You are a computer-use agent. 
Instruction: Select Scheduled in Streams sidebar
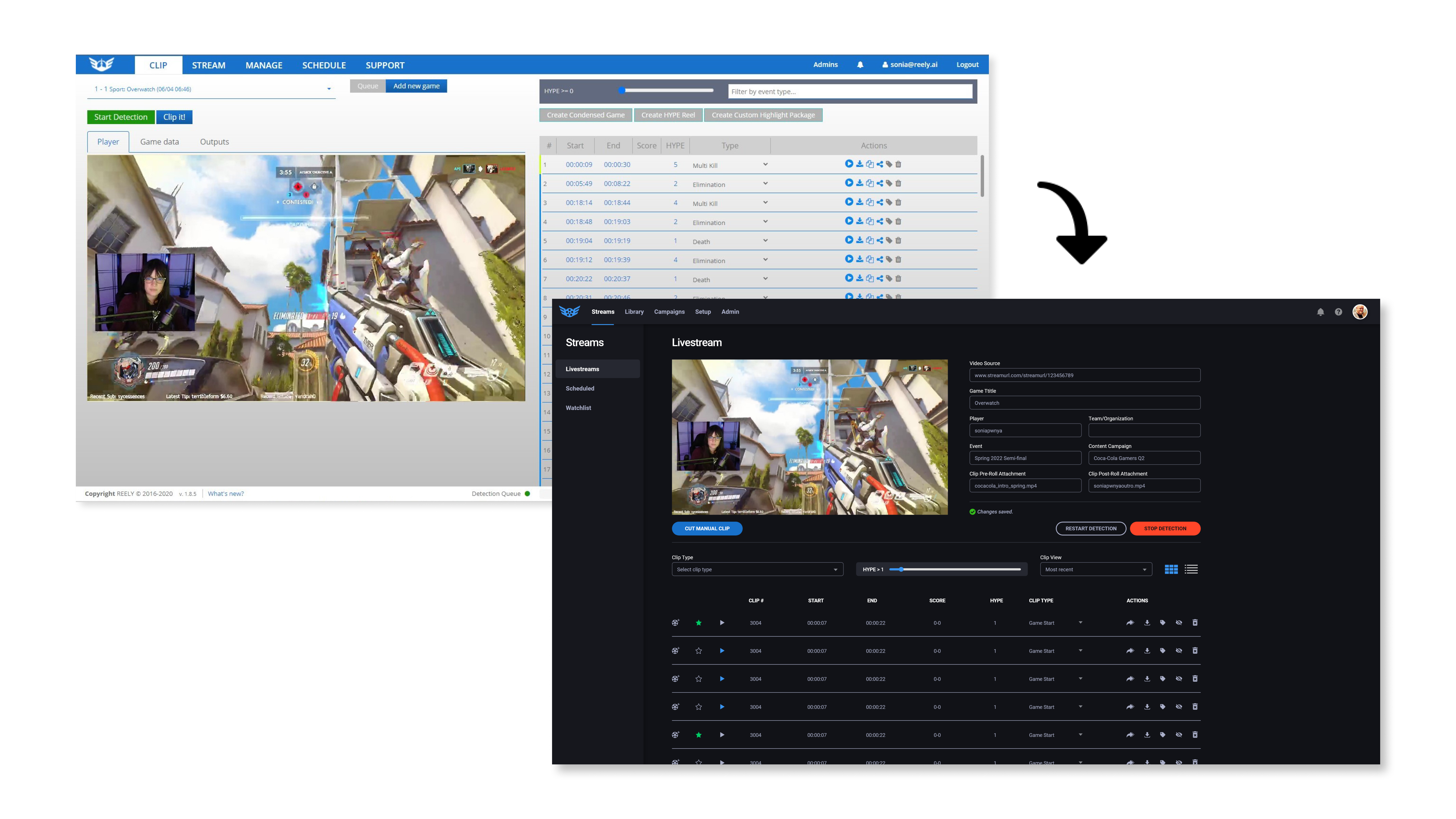580,388
